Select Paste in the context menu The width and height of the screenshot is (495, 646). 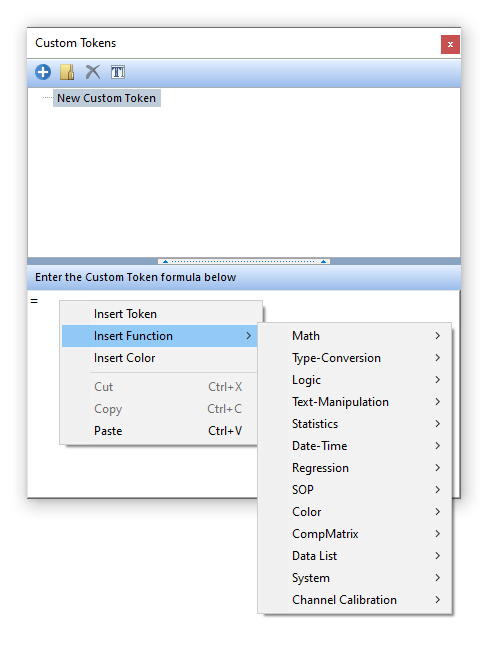160,431
